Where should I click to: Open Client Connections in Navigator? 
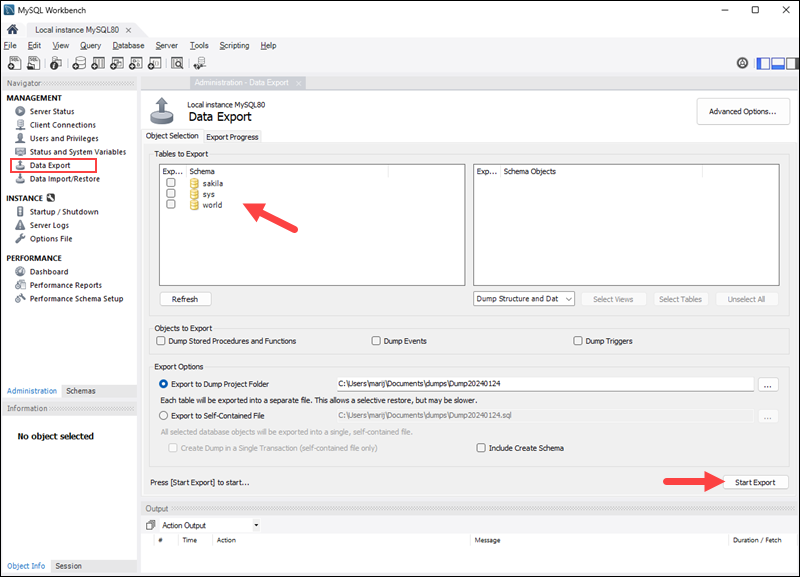62,125
